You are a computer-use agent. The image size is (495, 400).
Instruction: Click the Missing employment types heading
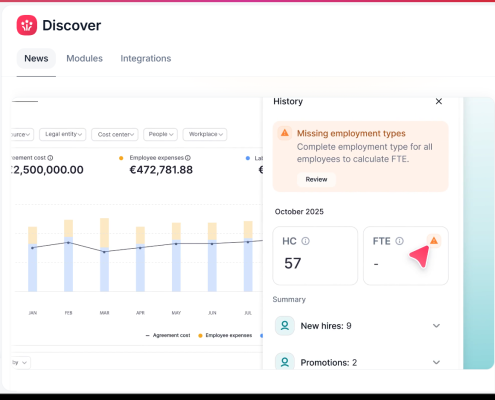[x=351, y=133]
